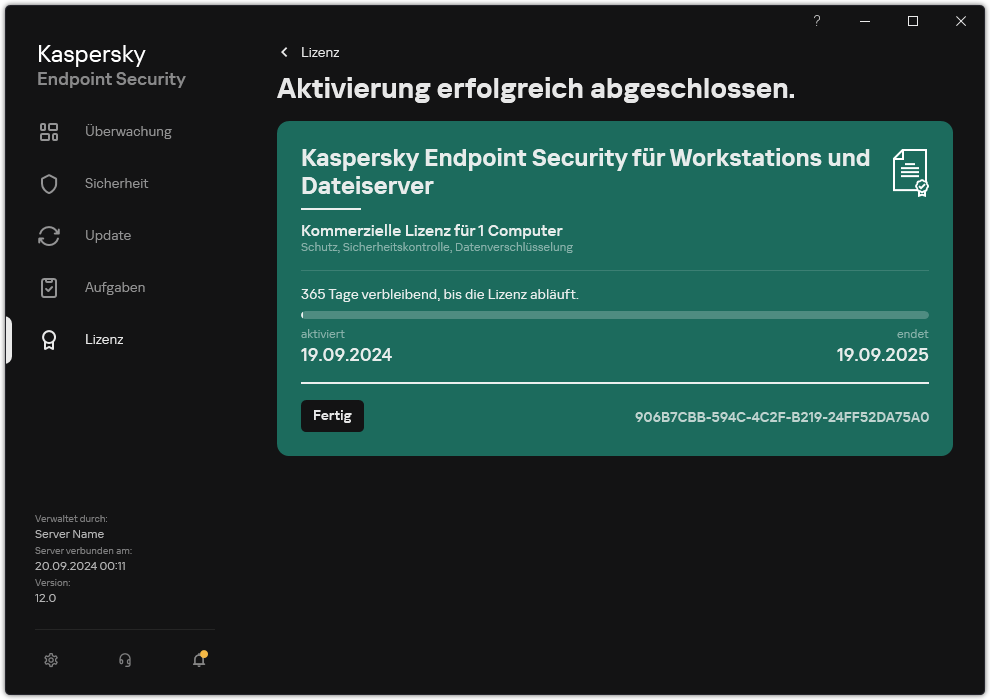990x700 pixels.
Task: Select the Lizenz key icon
Action: (49, 339)
